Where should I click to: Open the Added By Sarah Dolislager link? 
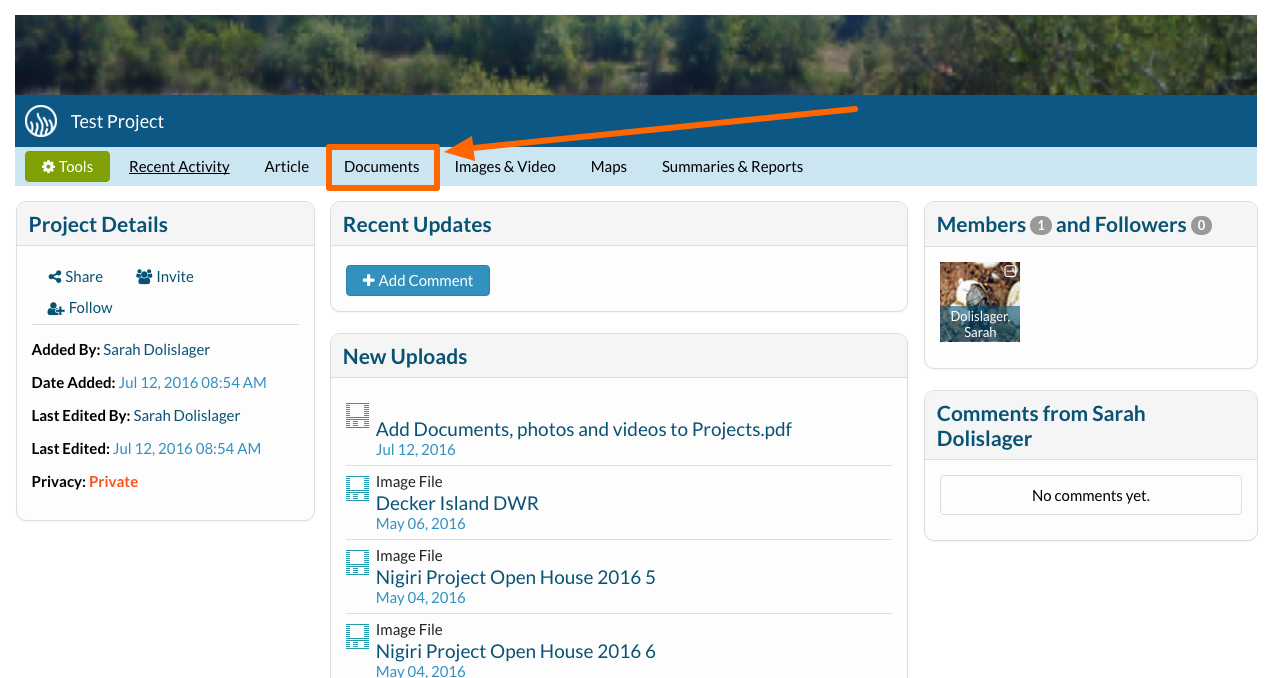tap(156, 350)
